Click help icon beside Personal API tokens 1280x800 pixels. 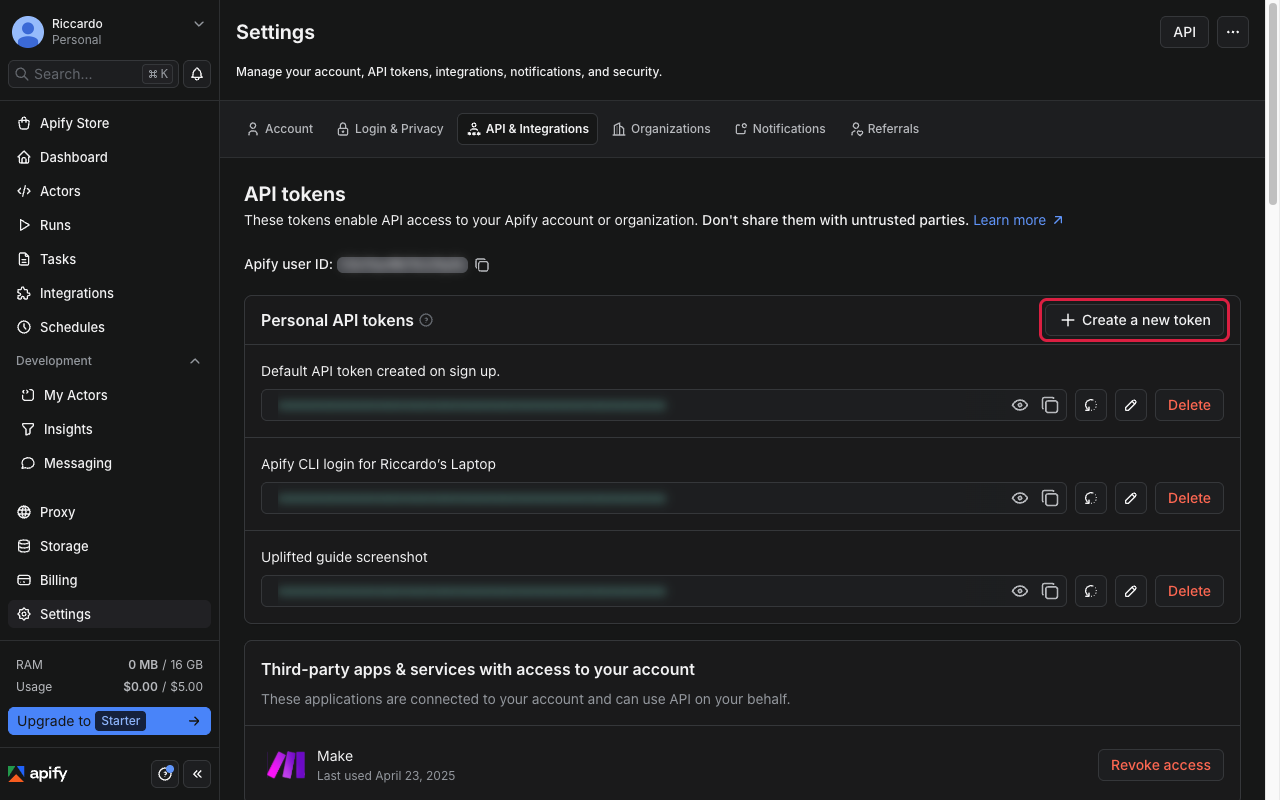426,321
